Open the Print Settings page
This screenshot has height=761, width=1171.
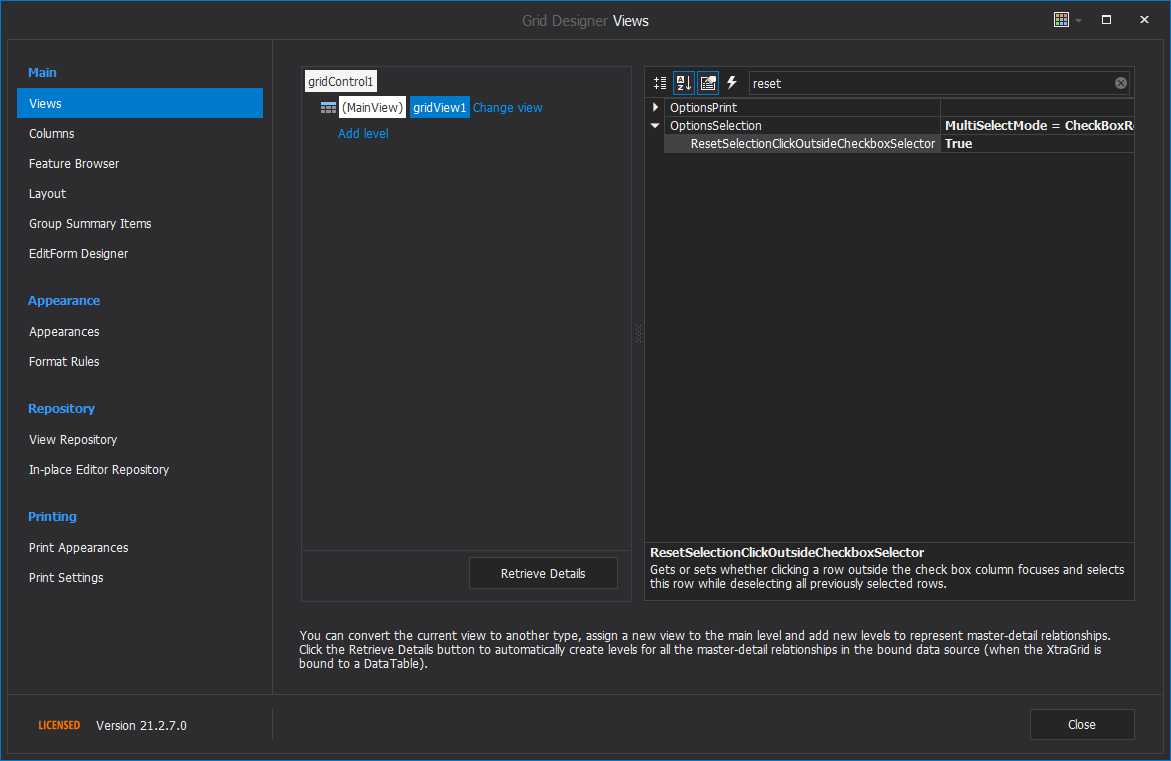pos(66,577)
